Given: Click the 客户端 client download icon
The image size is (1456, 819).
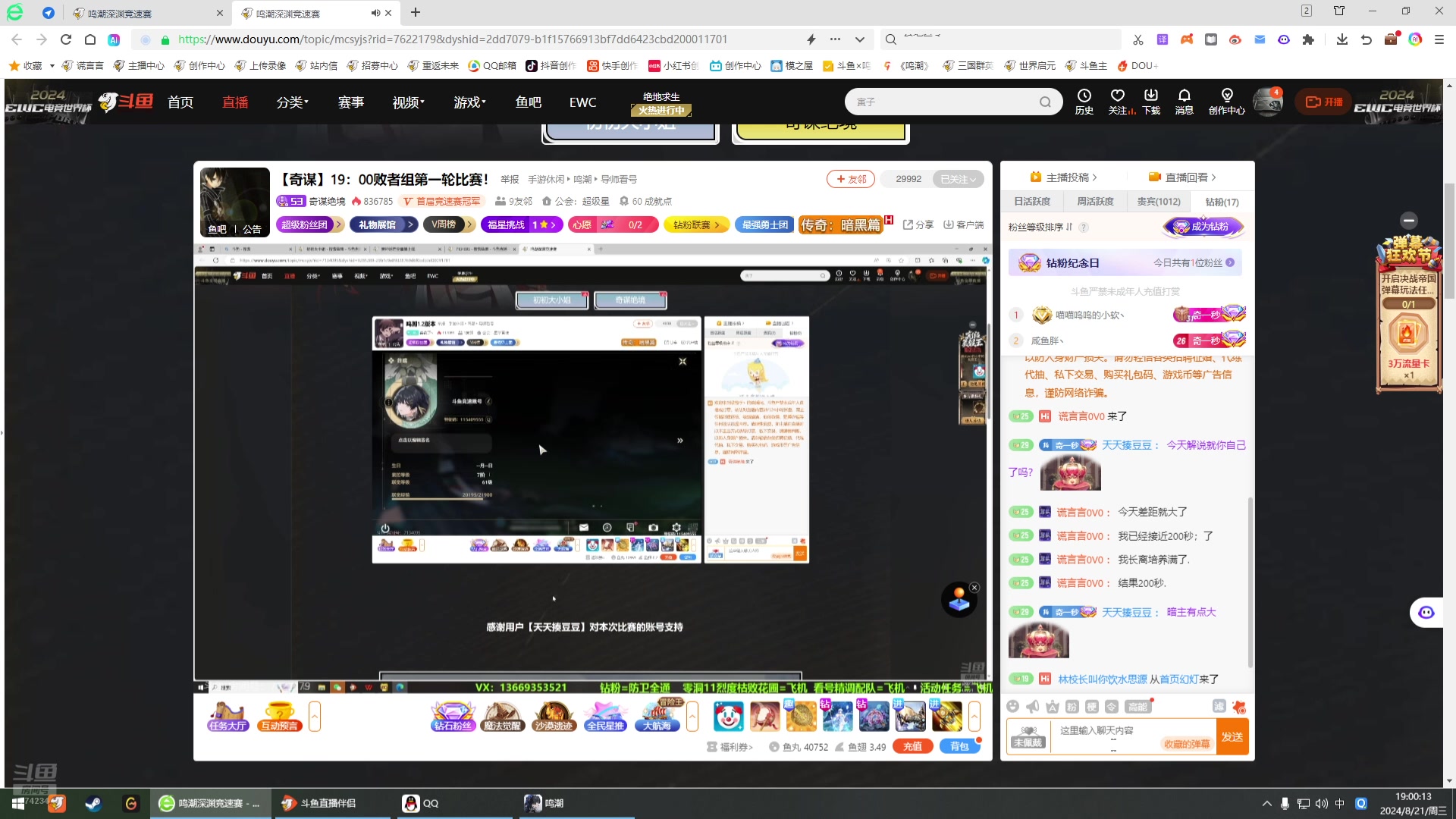Looking at the screenshot, I should point(963,224).
